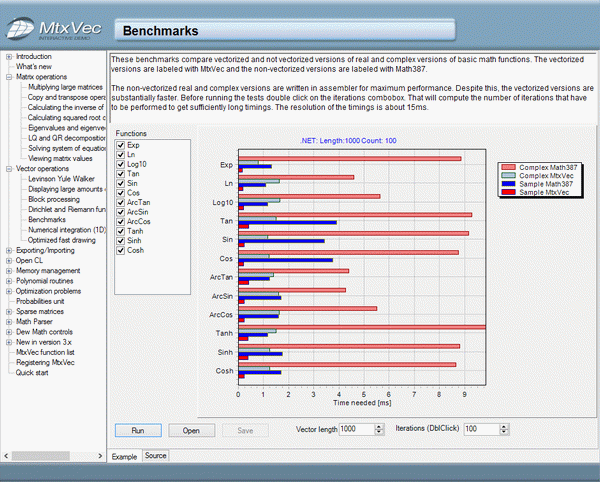Select Numerical integration (1D) item
This screenshot has width=600, height=482.
pyautogui.click(x=67, y=230)
